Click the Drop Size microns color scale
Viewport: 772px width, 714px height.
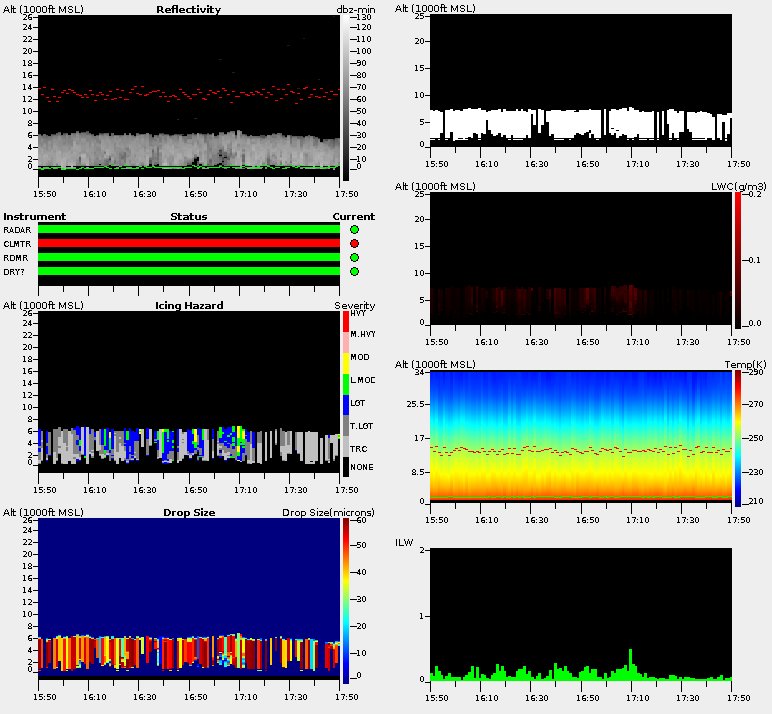(345, 600)
